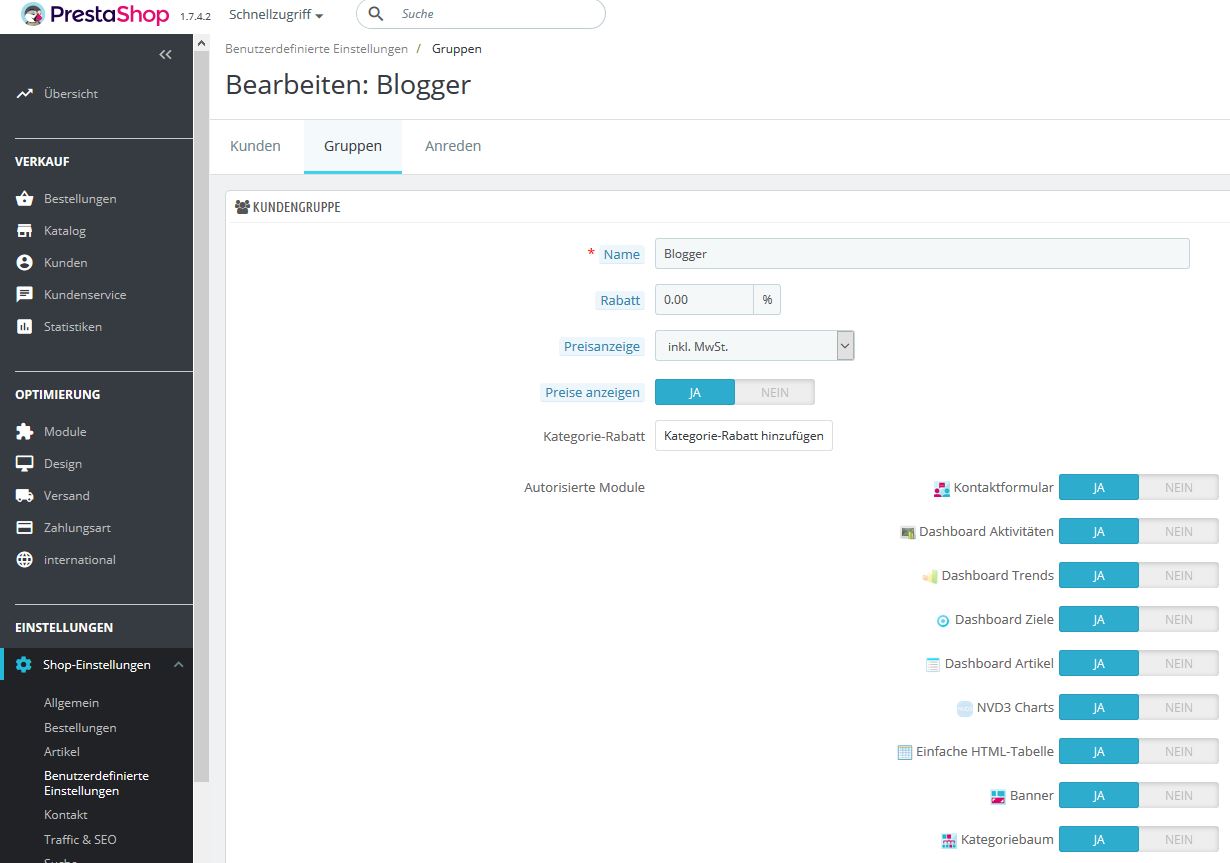Open Statistiken in the sidebar

pyautogui.click(x=73, y=327)
